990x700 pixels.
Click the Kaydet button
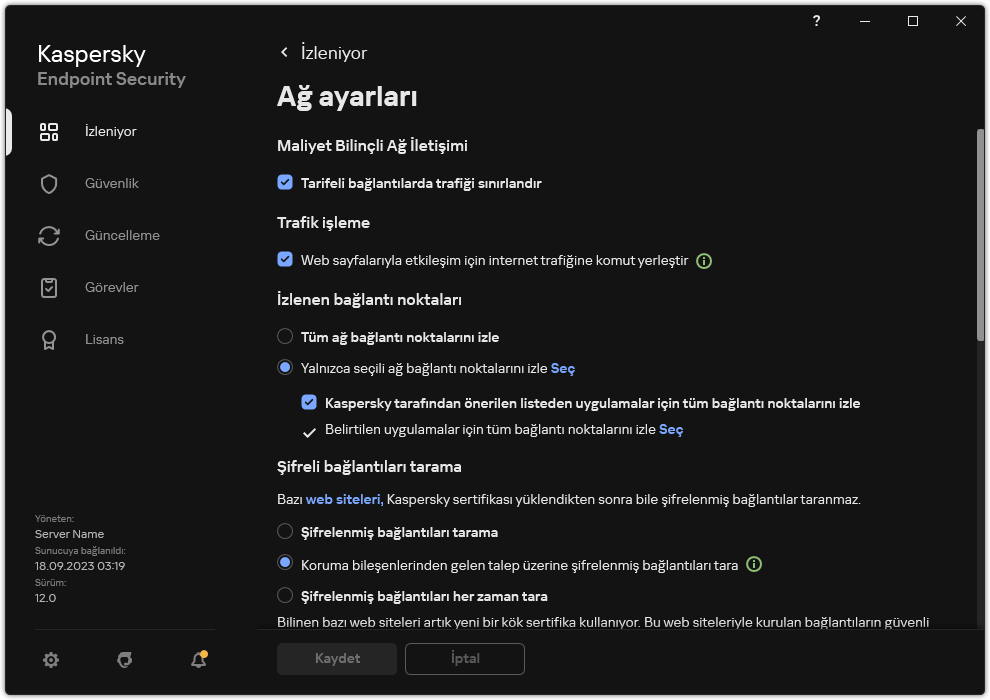click(337, 659)
